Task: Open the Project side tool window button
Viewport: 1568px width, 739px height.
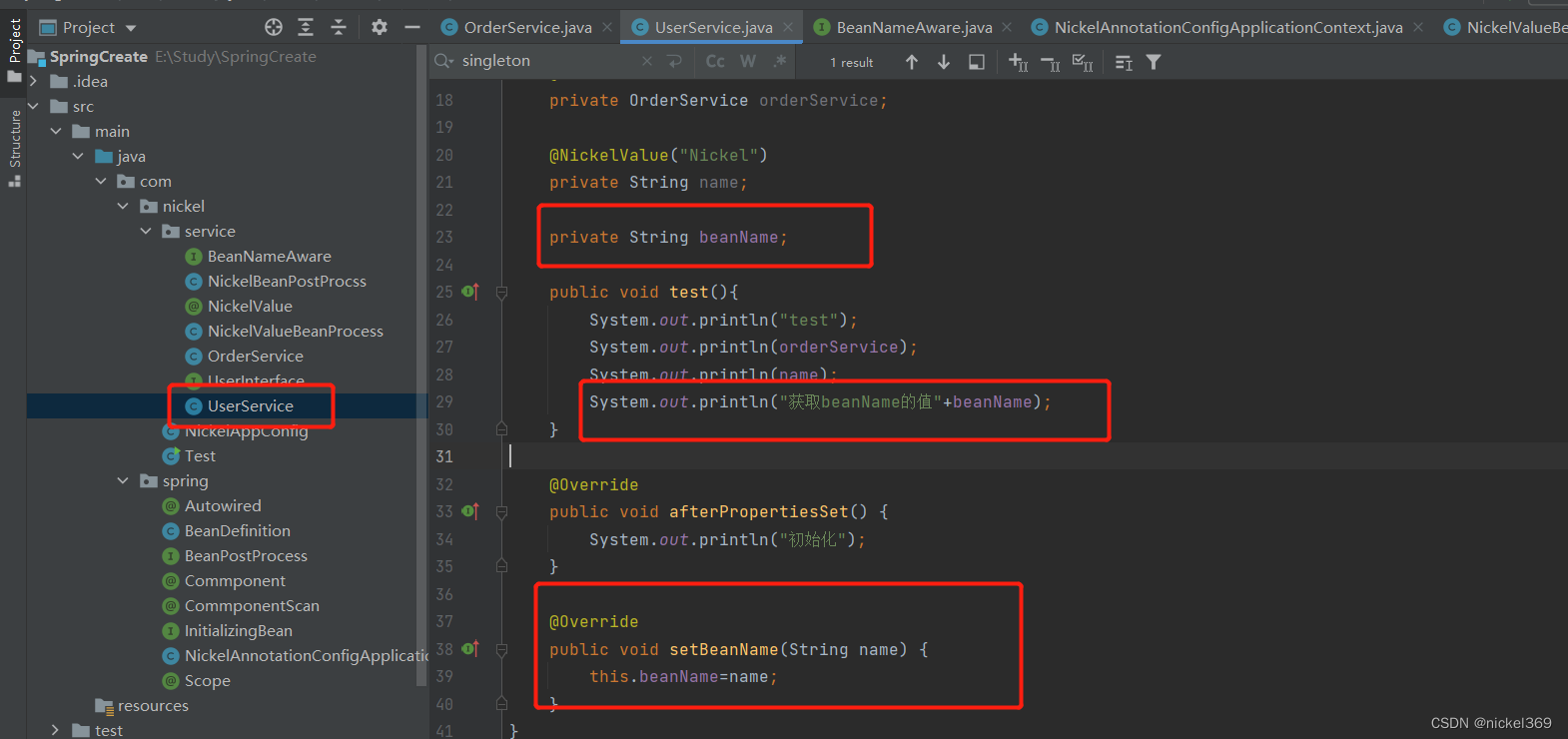Action: [14, 50]
